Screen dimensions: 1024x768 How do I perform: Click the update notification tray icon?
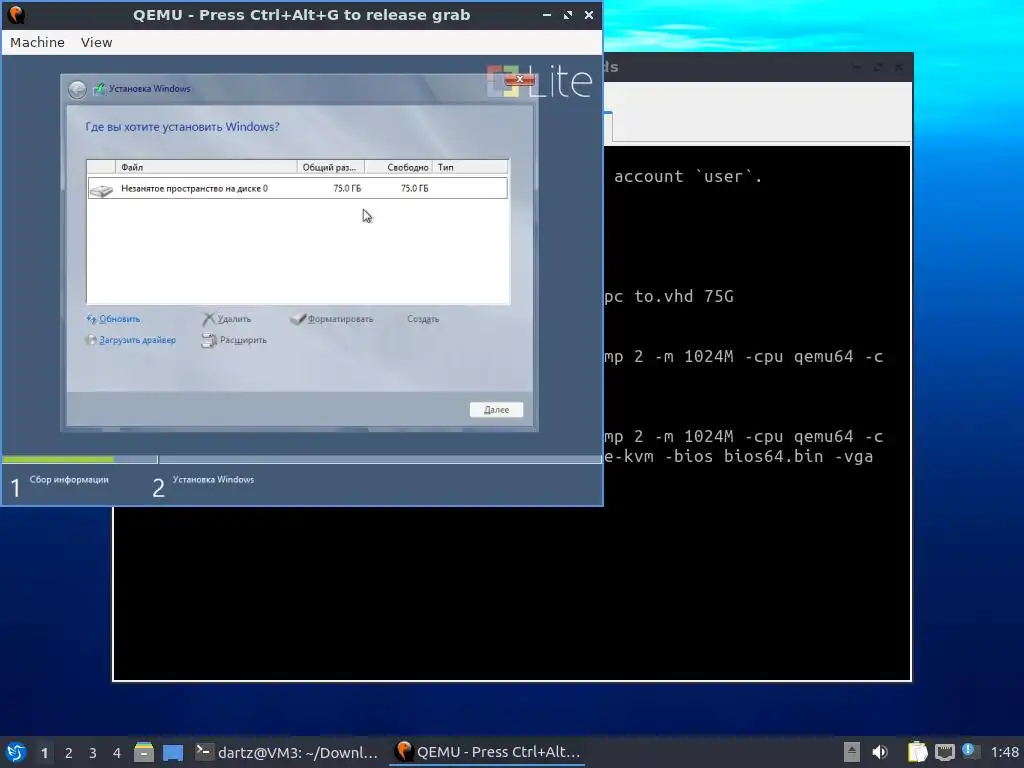(x=969, y=751)
